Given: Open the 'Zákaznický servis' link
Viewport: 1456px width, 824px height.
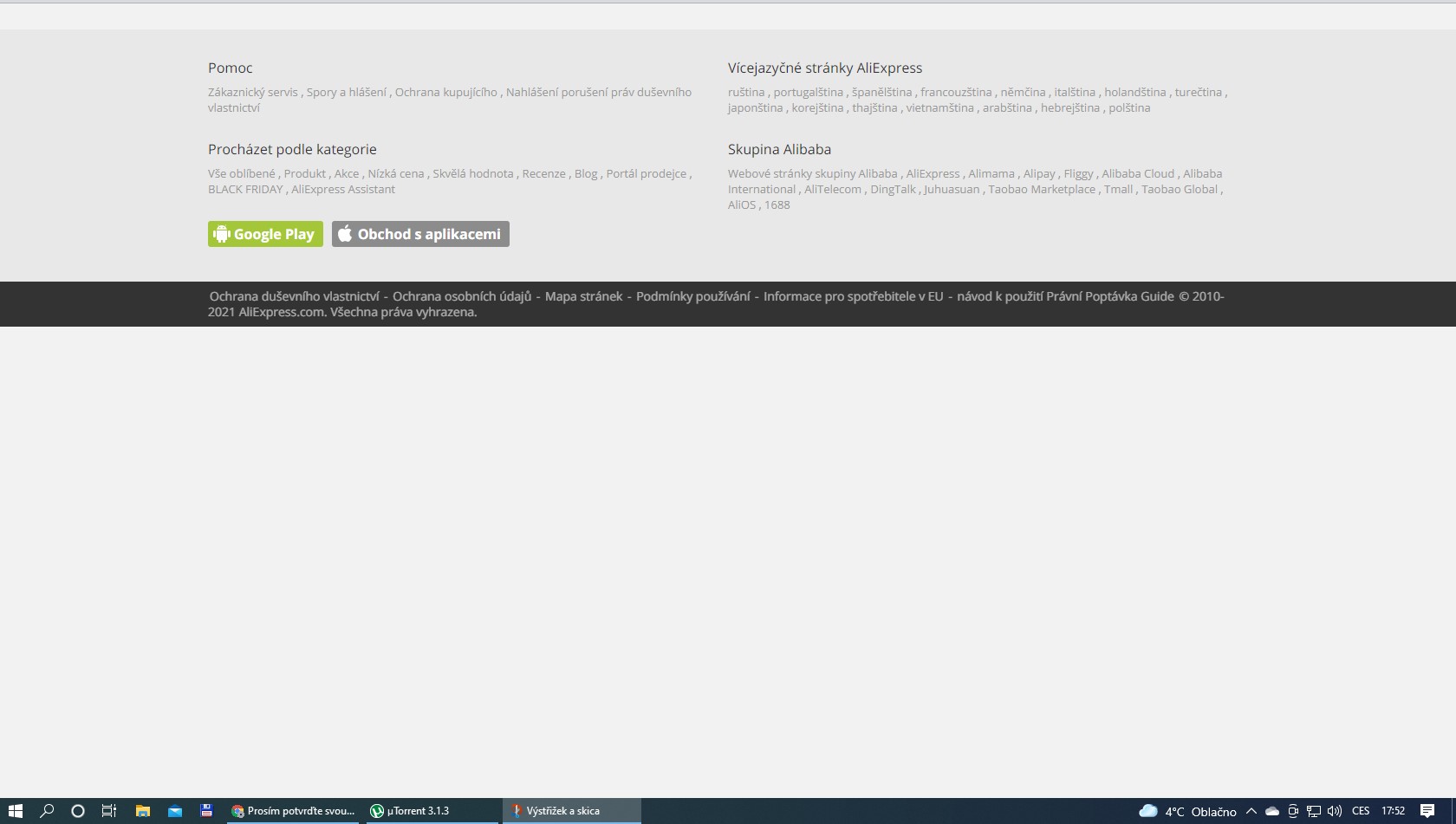Looking at the screenshot, I should [x=252, y=92].
